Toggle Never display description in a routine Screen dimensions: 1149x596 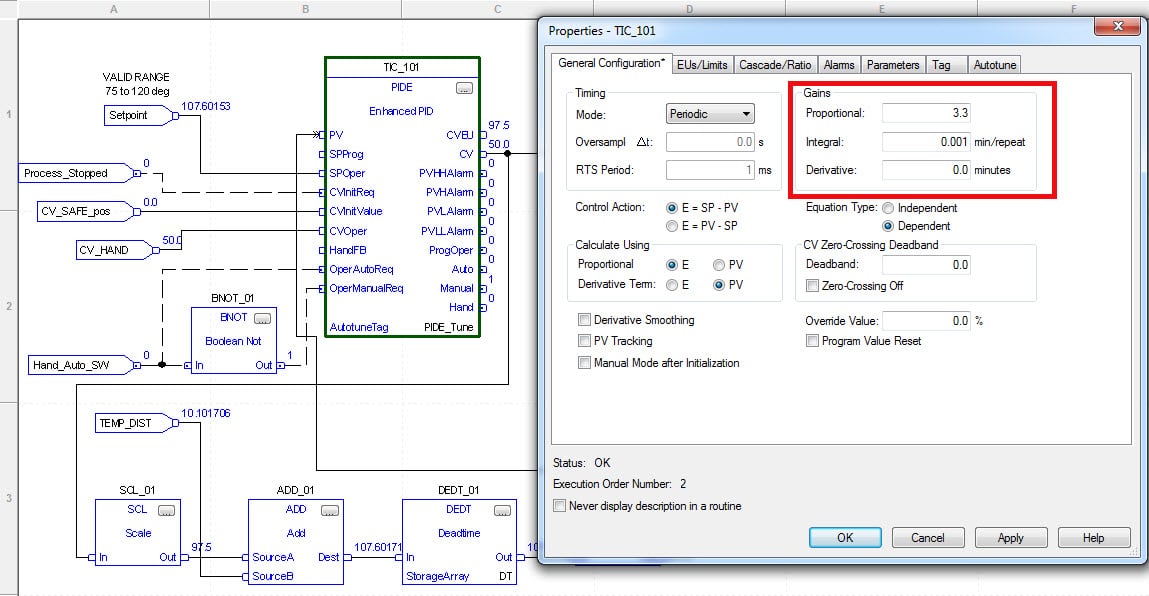coord(560,505)
